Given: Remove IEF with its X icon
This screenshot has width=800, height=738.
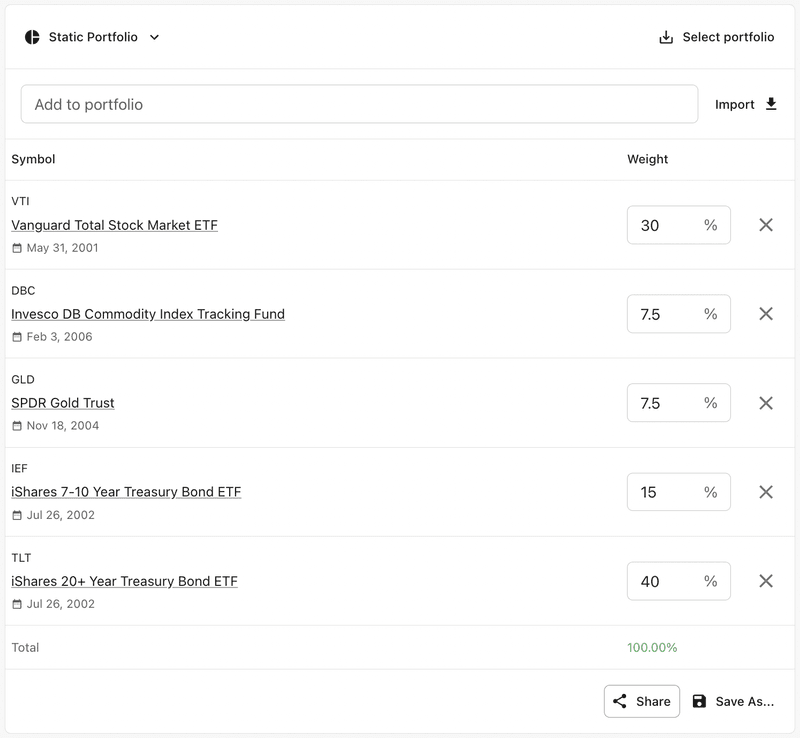Looking at the screenshot, I should coord(766,492).
